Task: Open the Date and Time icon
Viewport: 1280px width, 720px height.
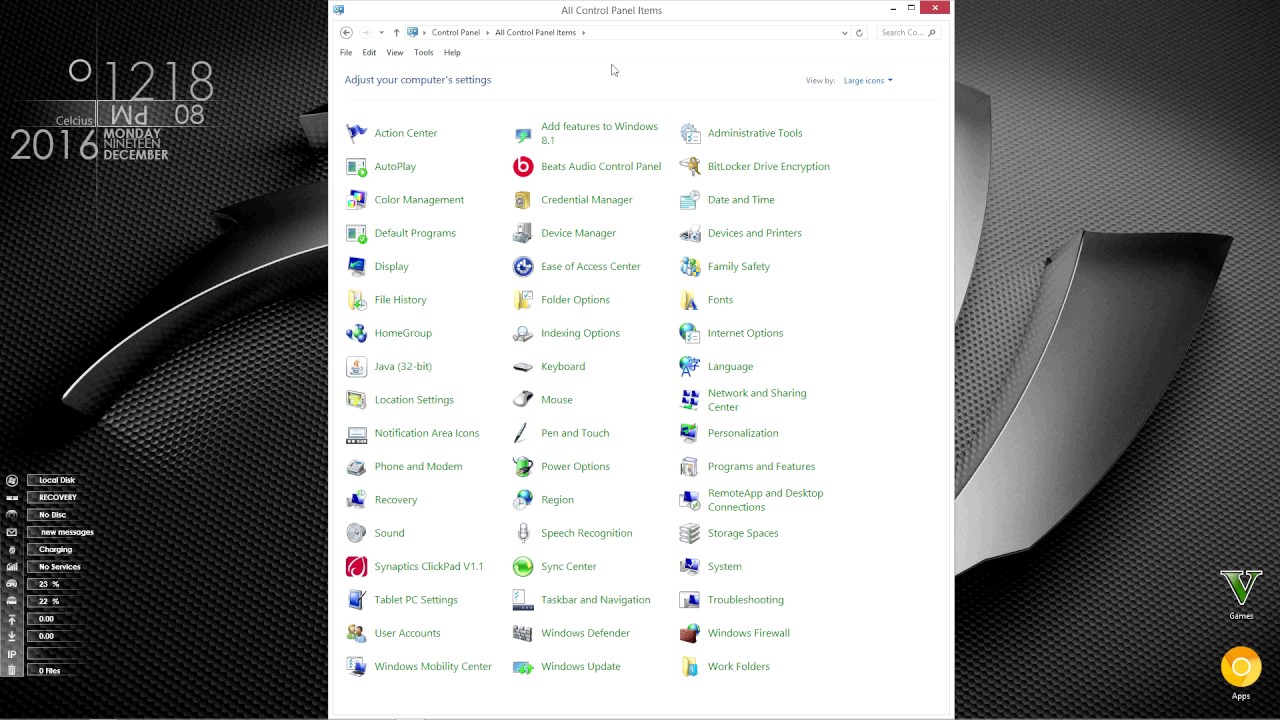Action: (690, 200)
